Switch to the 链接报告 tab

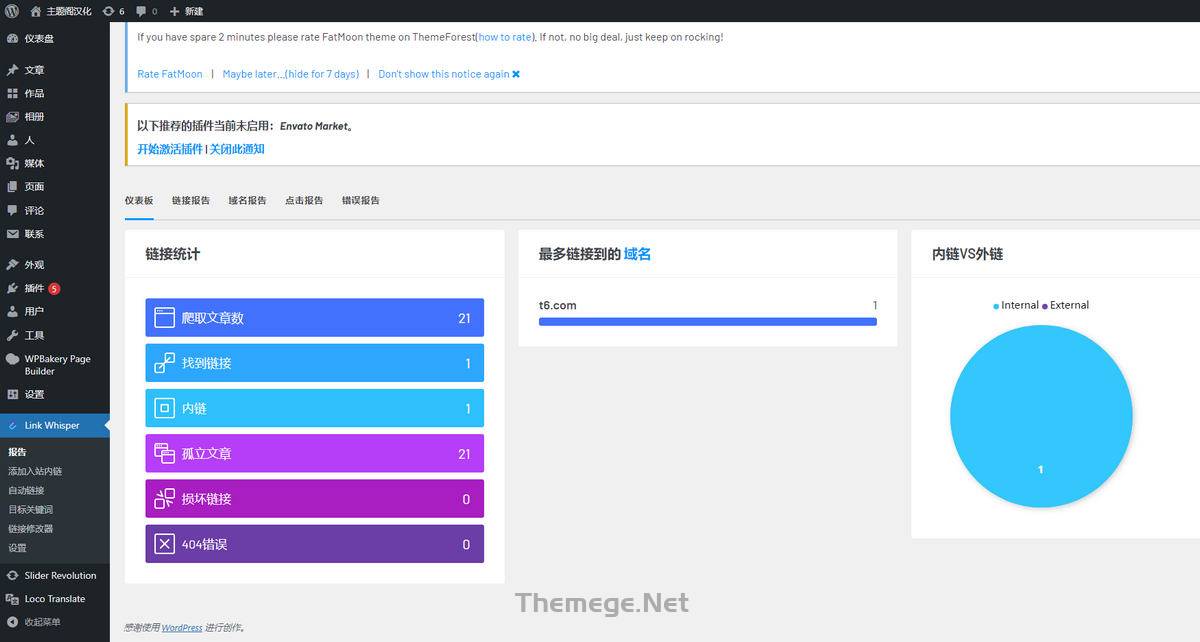[191, 200]
